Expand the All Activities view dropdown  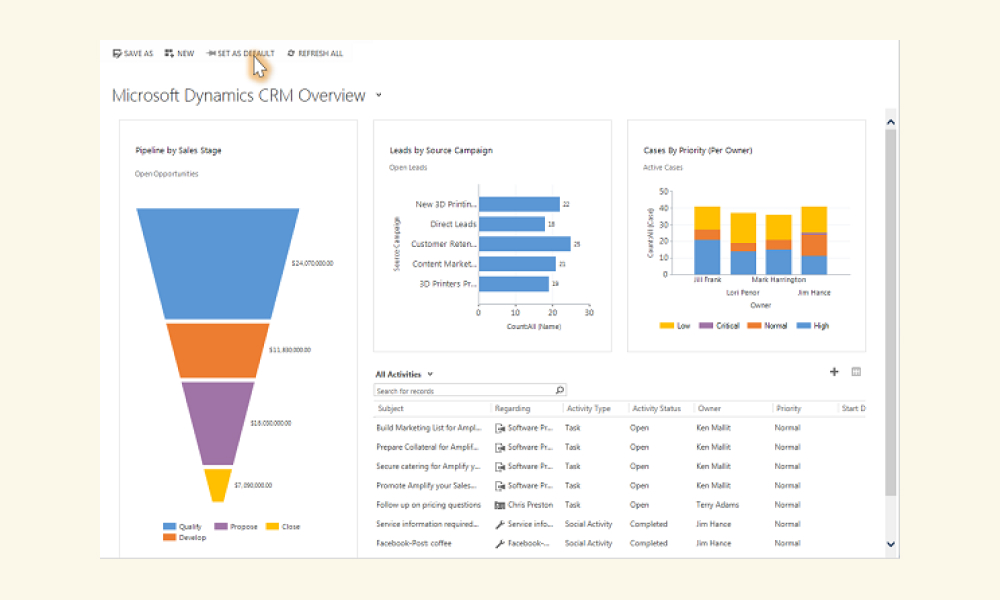pos(430,374)
